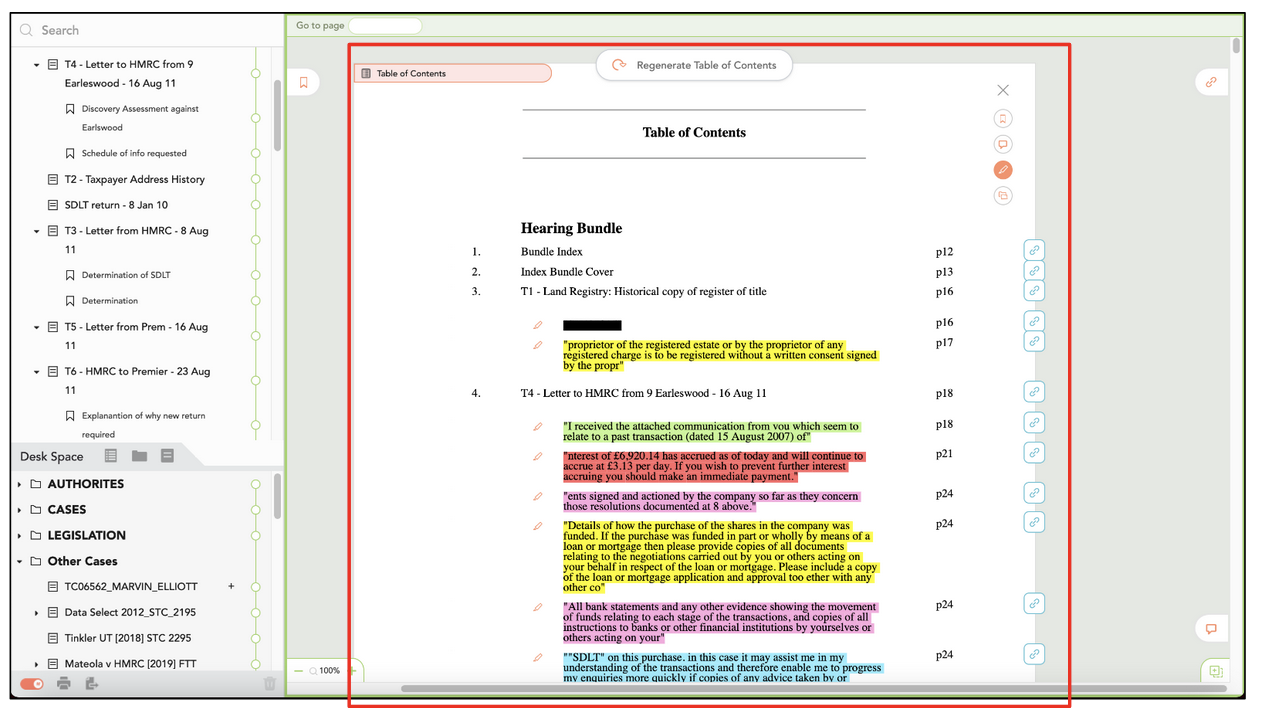The height and width of the screenshot is (720, 1266).
Task: Close the Table of Contents page with X
Action: tap(1003, 90)
